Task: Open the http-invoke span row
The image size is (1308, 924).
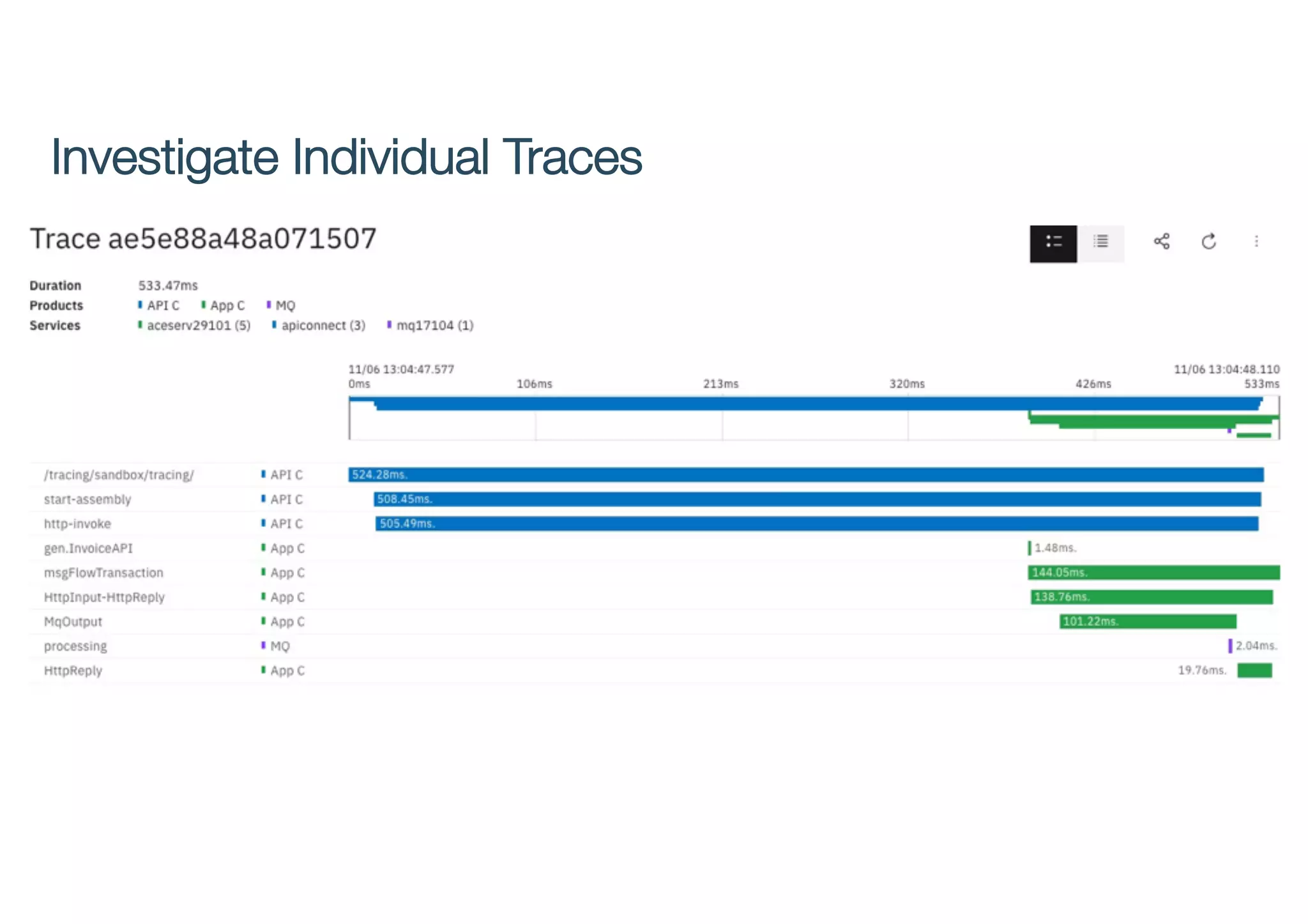Action: 655,524
